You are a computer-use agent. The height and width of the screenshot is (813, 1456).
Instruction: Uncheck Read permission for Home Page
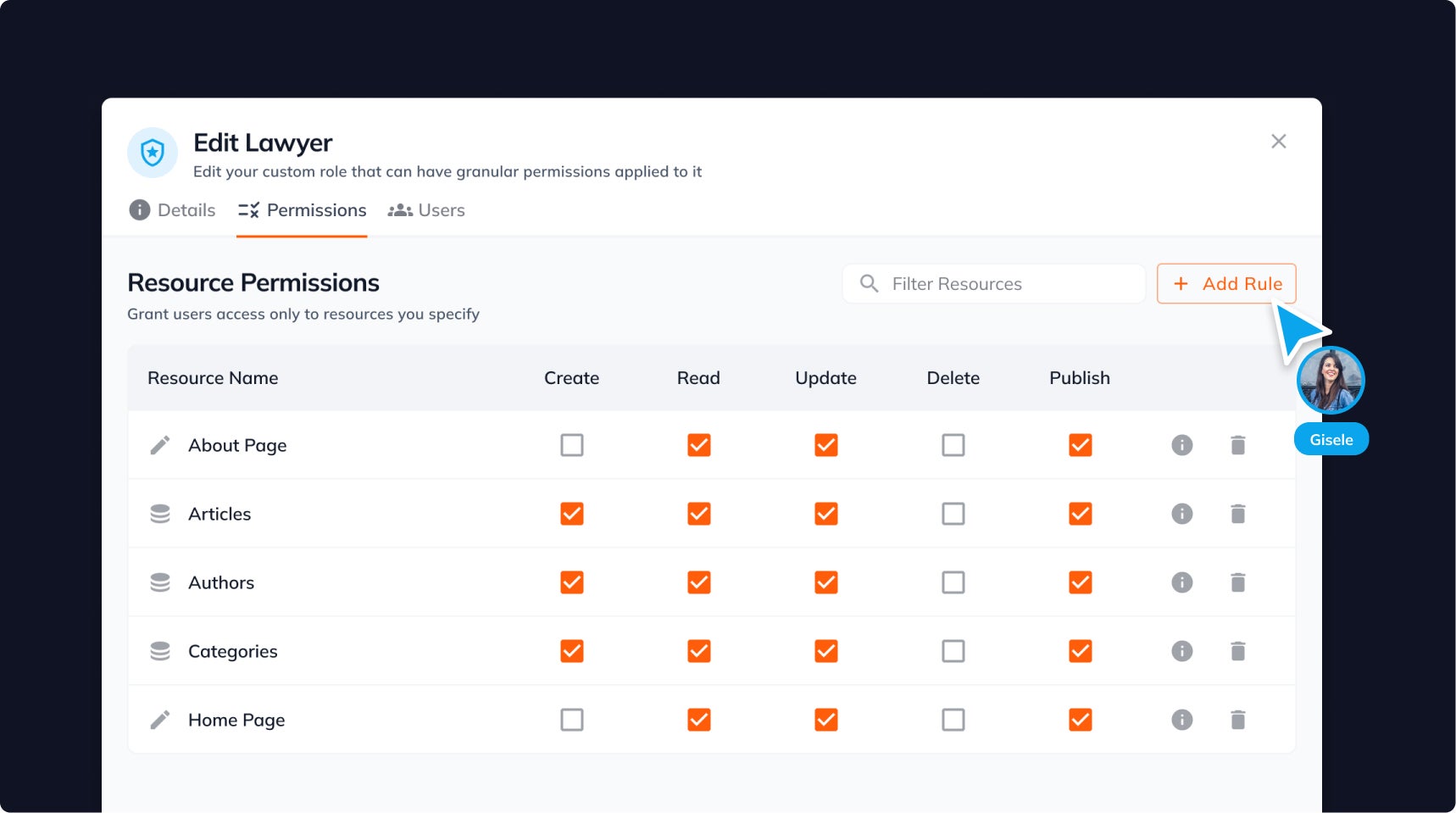click(x=699, y=720)
